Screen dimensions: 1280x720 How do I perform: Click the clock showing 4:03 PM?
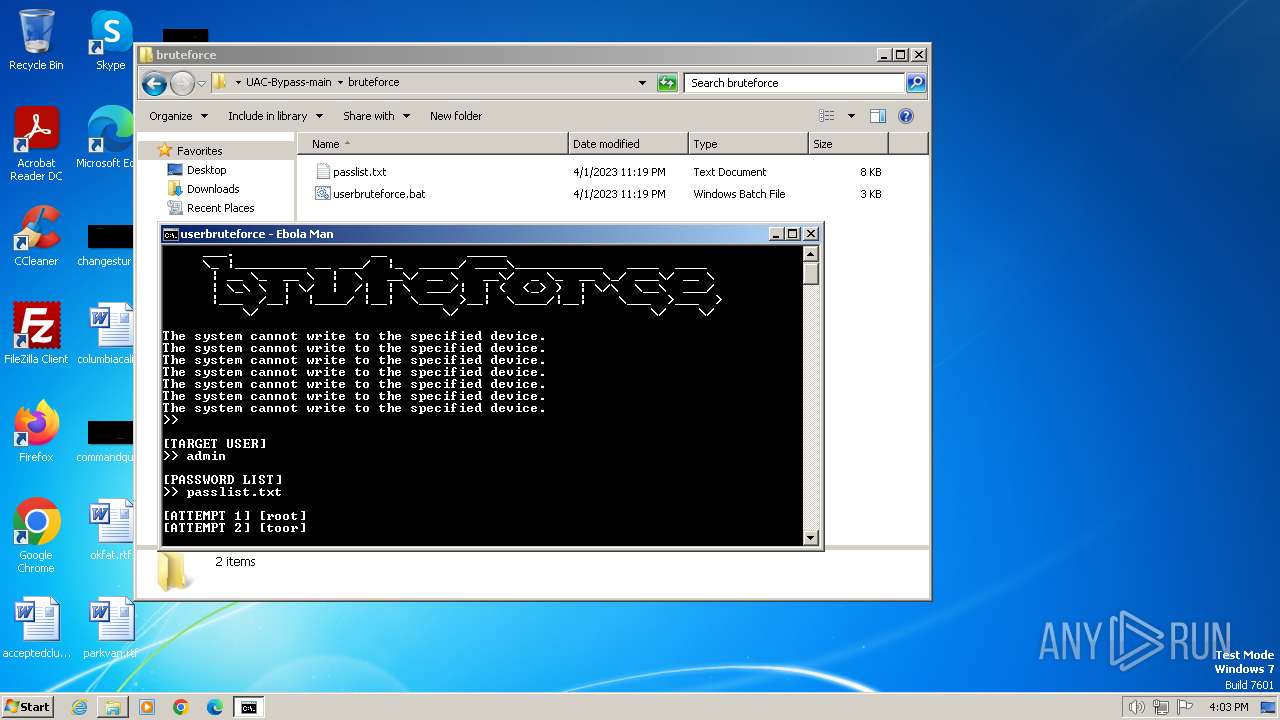1228,707
